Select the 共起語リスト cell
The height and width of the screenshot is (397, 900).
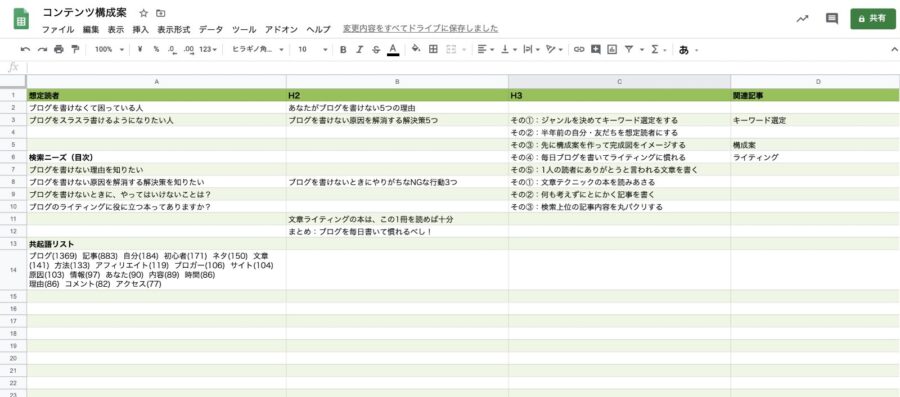pos(157,244)
